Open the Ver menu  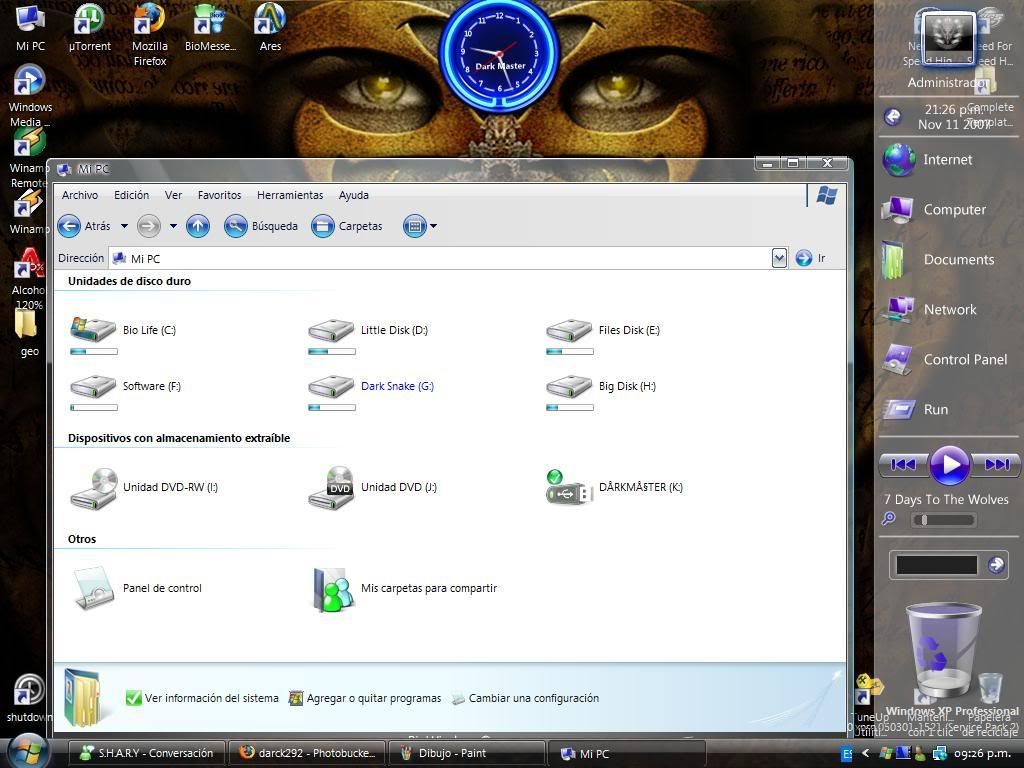173,195
